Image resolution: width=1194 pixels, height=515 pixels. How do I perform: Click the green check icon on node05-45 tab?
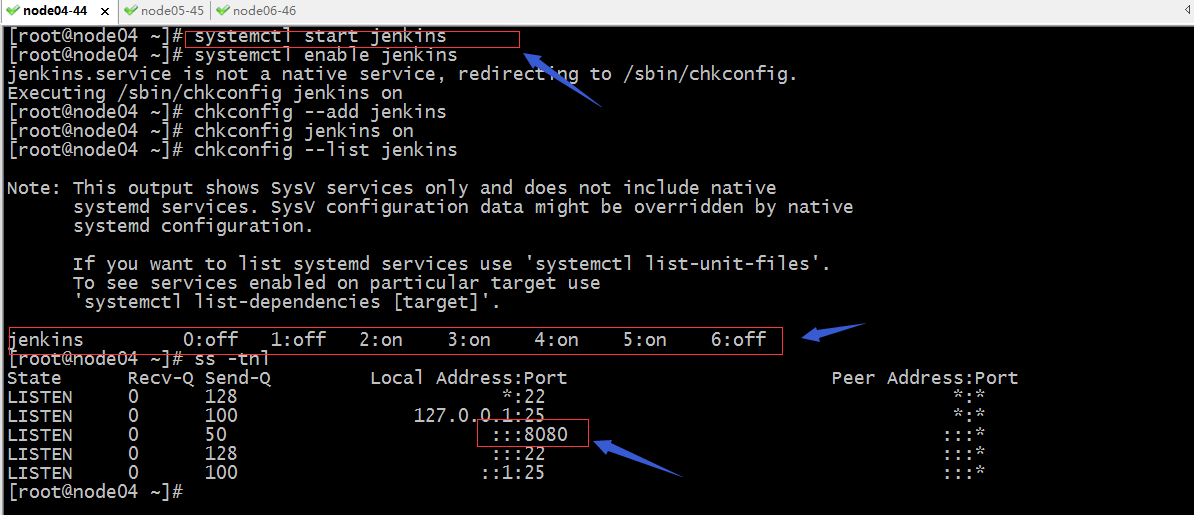click(x=131, y=10)
